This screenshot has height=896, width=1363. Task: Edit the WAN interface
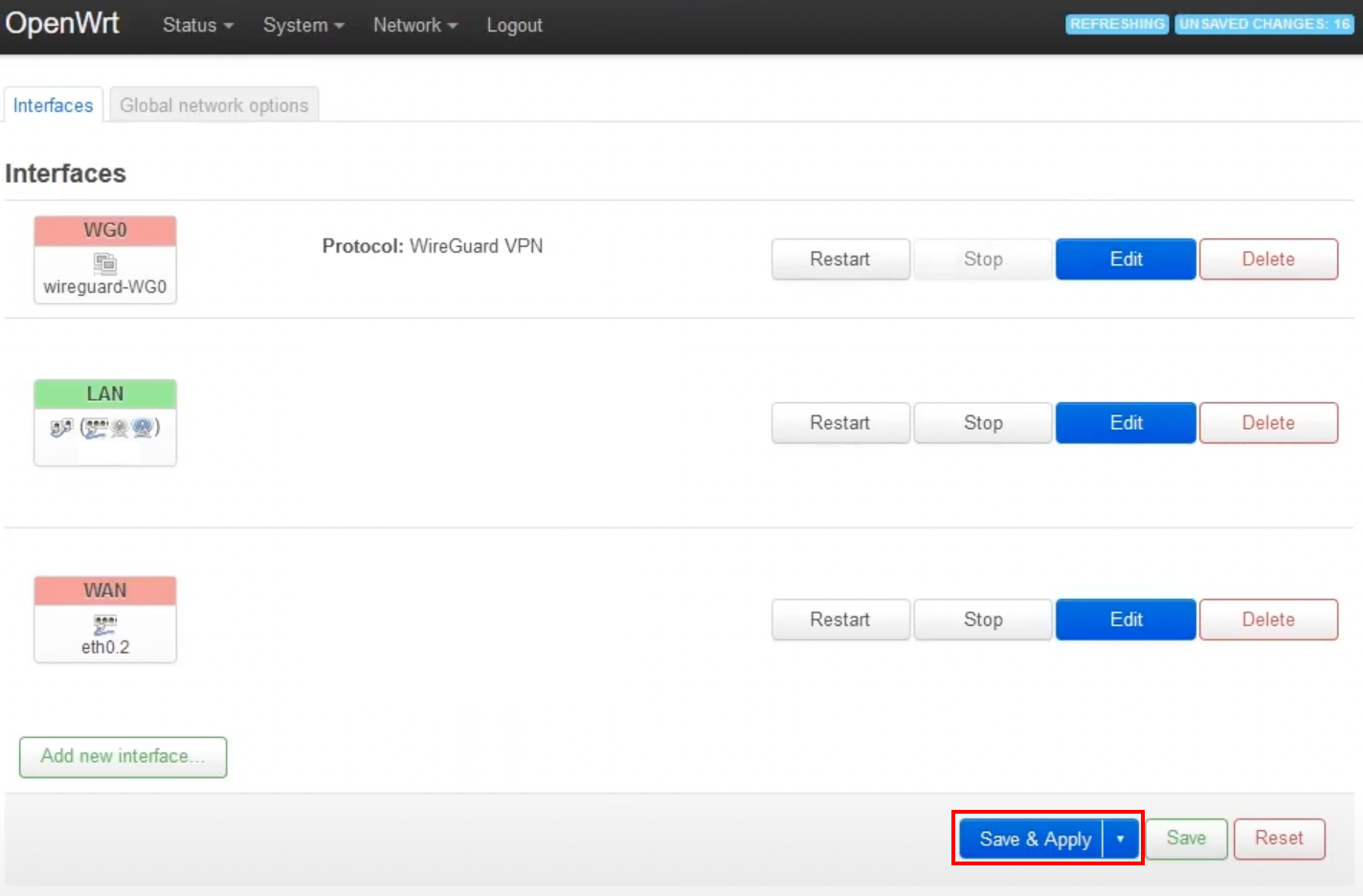pos(1125,619)
